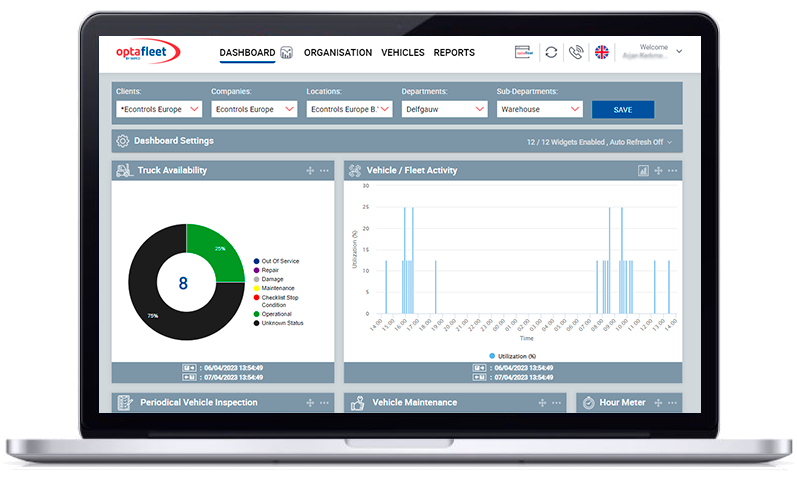
Task: Toggle the Utilization (%) chart legend
Action: click(x=512, y=356)
